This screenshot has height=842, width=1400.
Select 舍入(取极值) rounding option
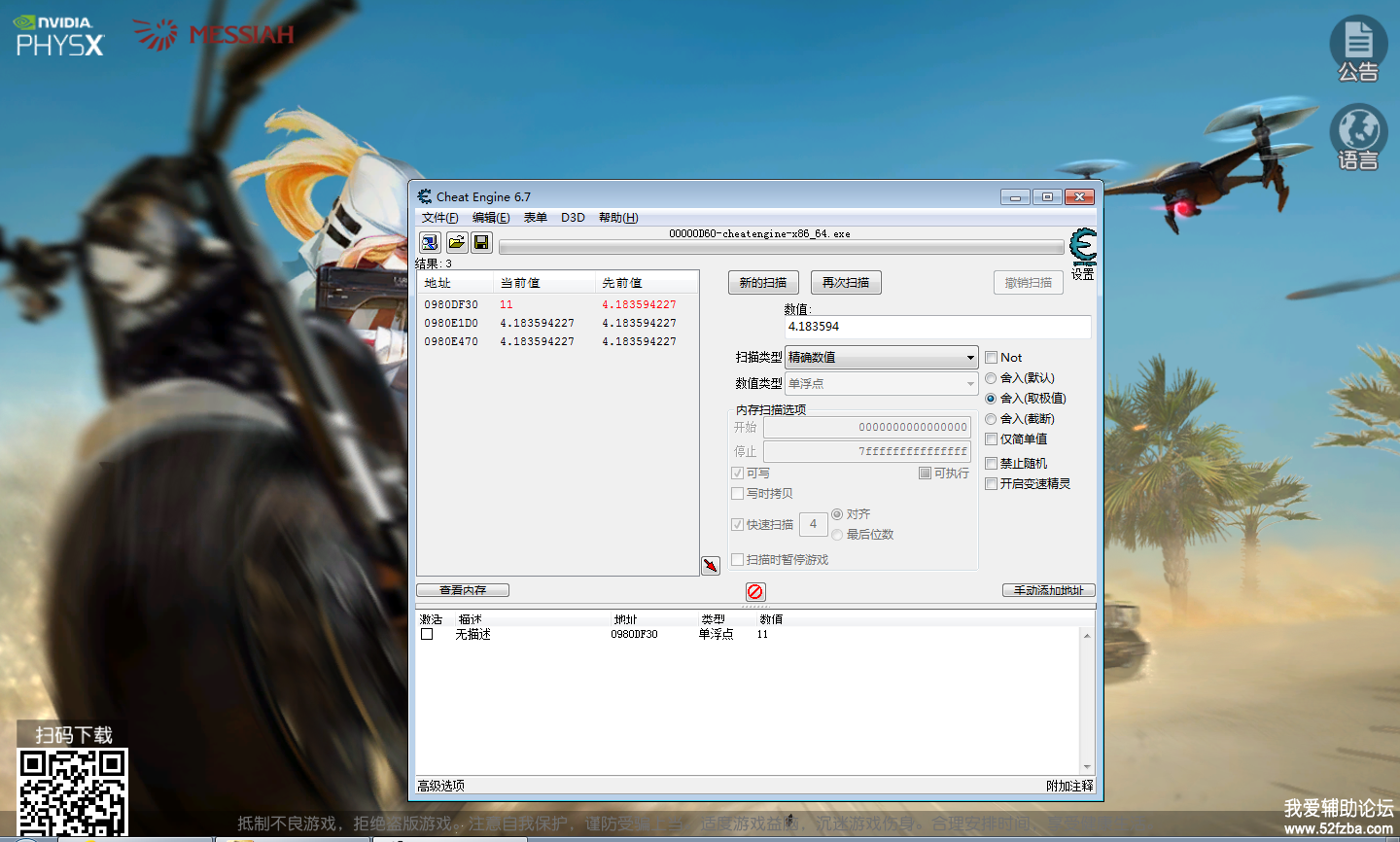coord(991,399)
